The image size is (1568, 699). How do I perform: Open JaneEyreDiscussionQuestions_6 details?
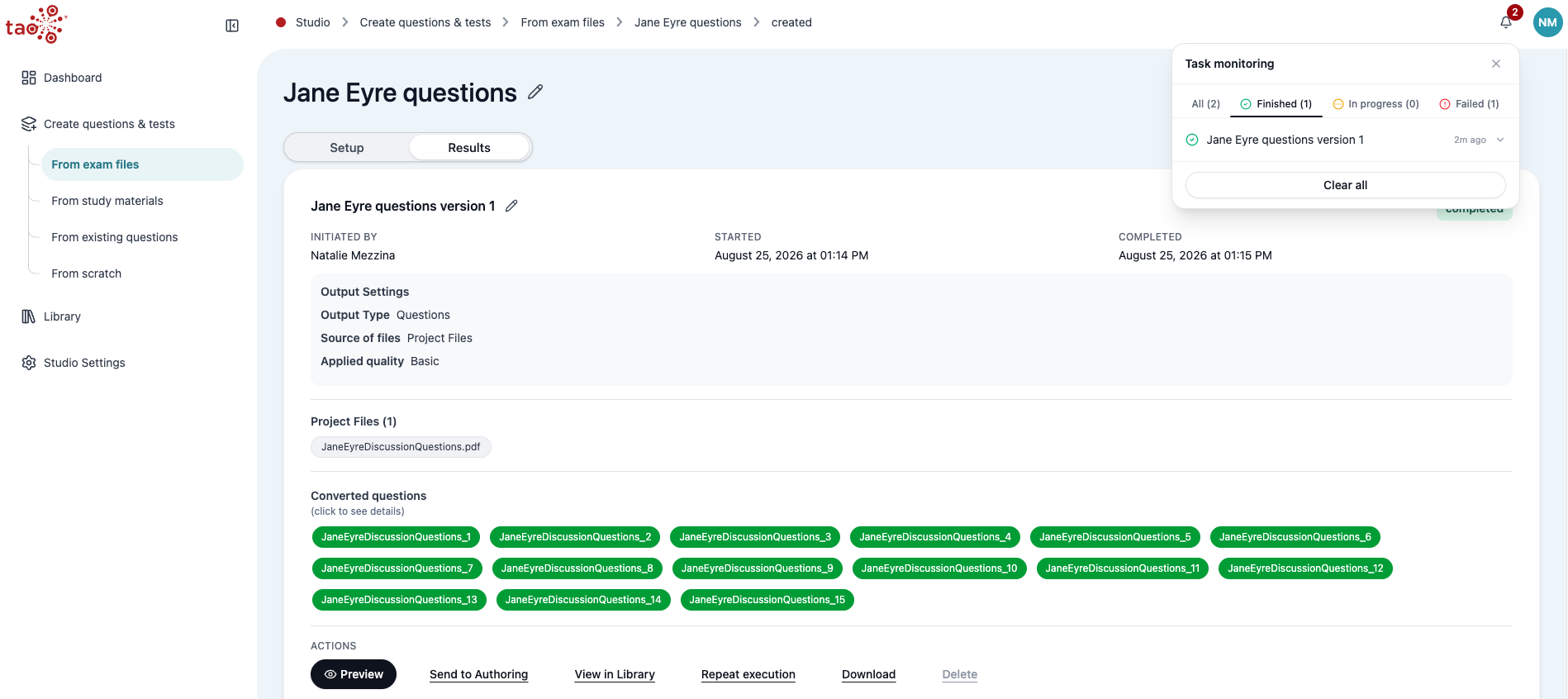1295,537
